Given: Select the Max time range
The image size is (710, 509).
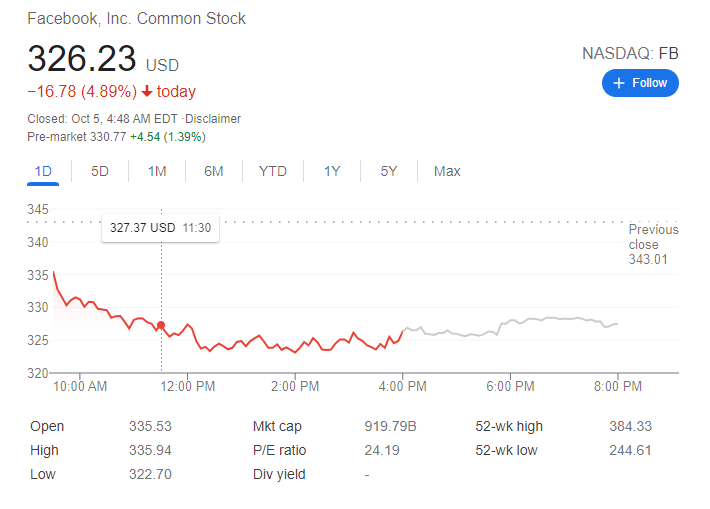Looking at the screenshot, I should 447,171.
